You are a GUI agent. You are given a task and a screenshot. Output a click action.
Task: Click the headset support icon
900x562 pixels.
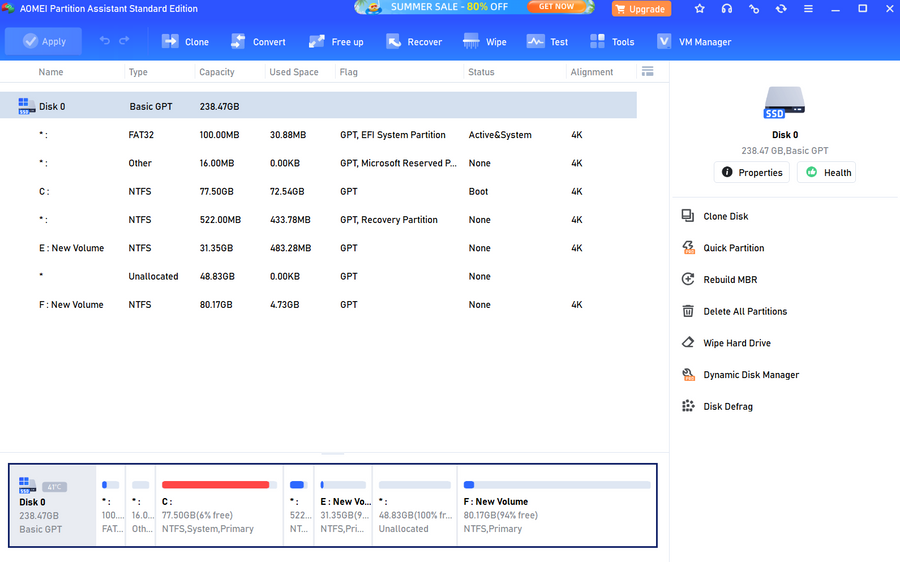pyautogui.click(x=727, y=9)
